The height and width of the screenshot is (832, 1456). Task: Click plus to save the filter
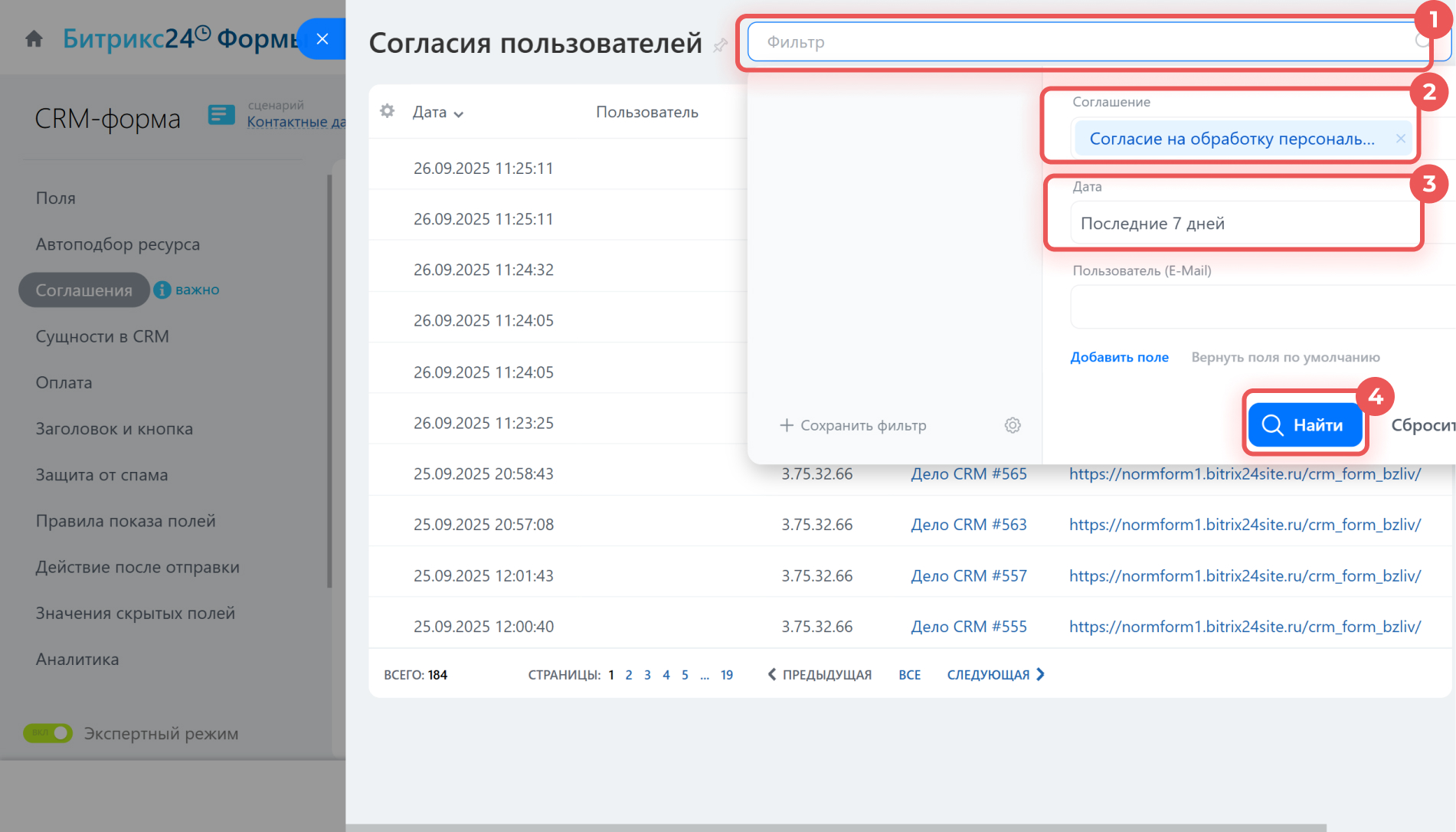(x=787, y=425)
